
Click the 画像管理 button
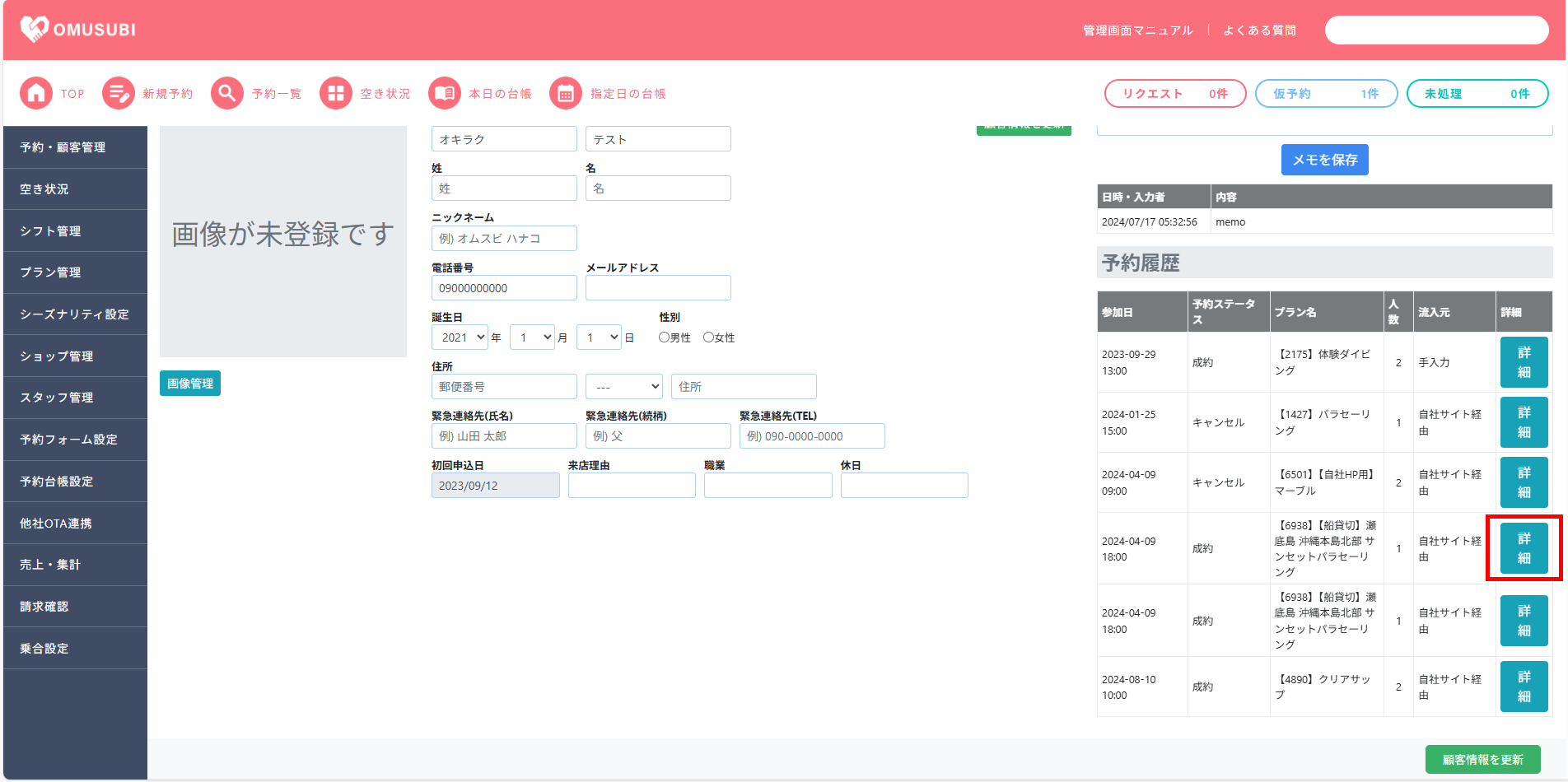190,384
